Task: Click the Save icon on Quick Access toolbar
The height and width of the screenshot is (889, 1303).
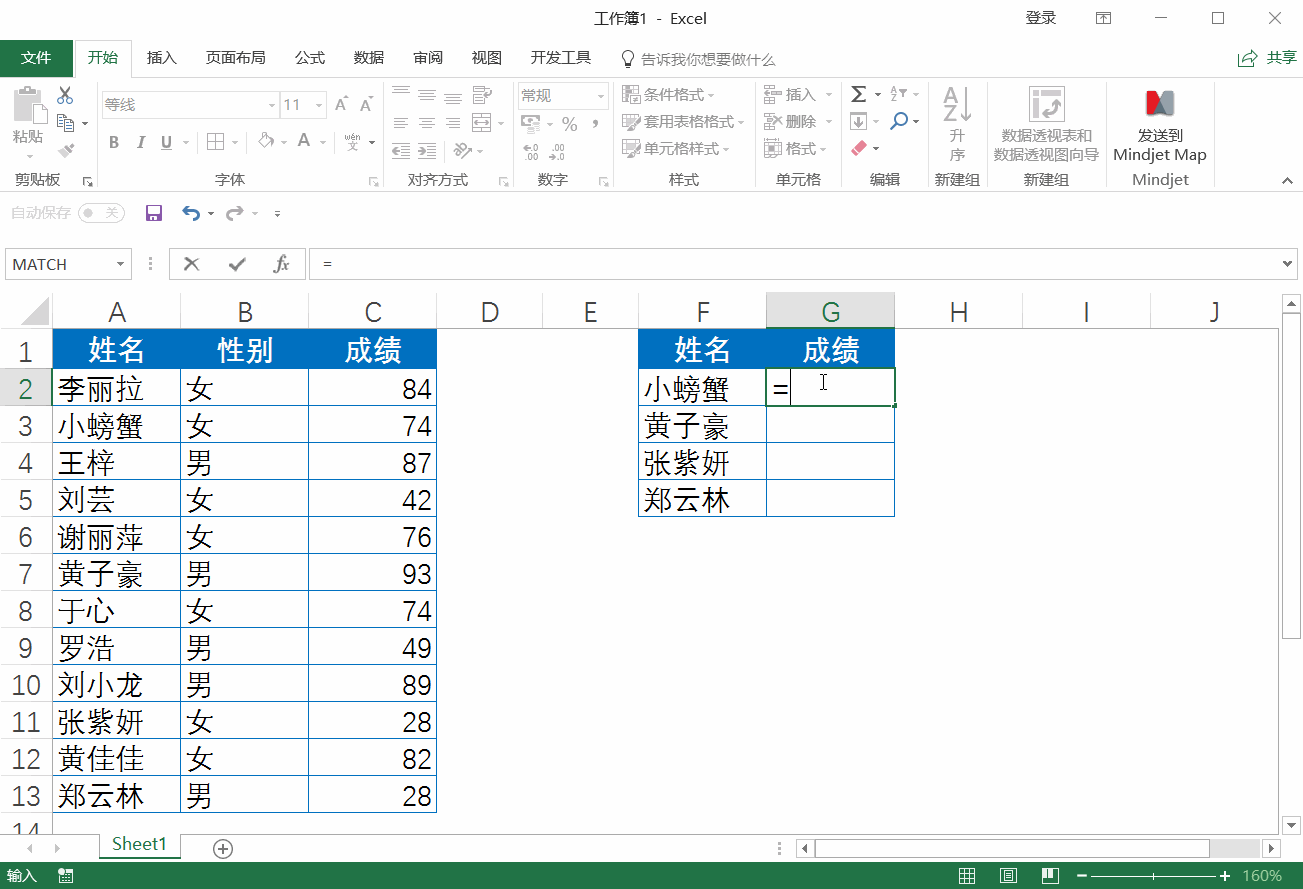Action: [153, 213]
